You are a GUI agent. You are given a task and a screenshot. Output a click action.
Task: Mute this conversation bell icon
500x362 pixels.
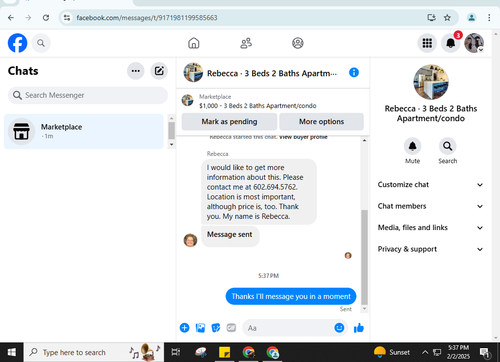click(413, 146)
